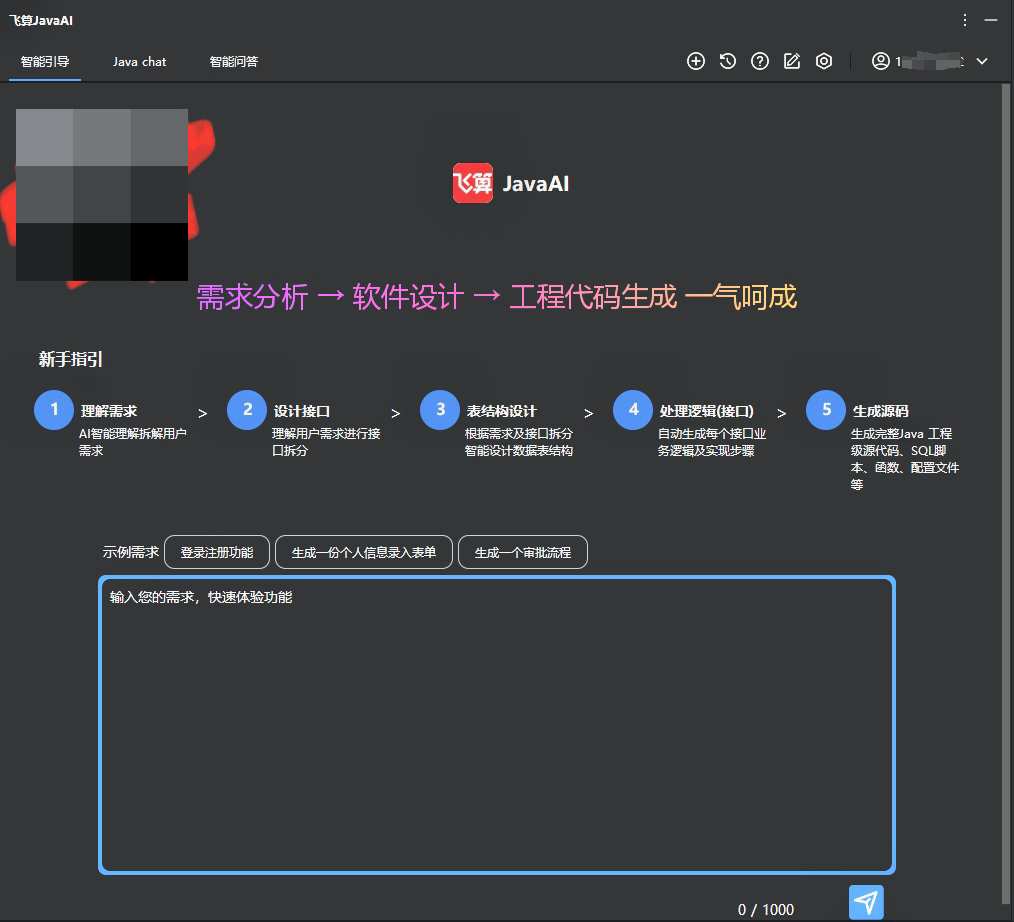Screen dimensions: 1014x922
Task: Switch to the Java chat tab
Action: point(139,61)
